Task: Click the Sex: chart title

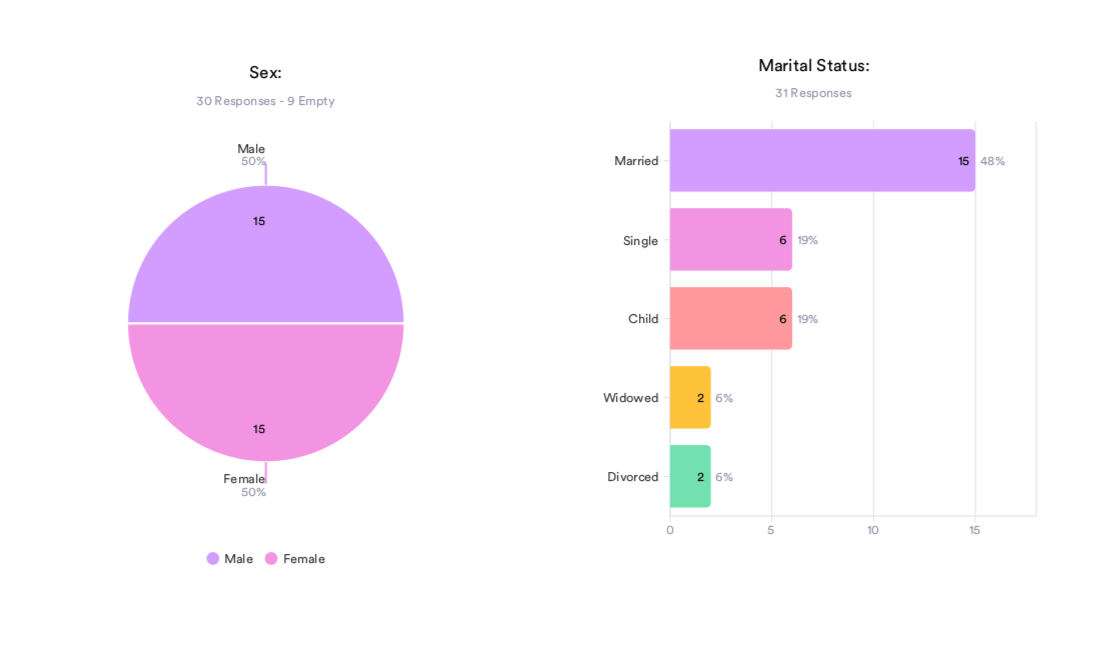Action: [266, 73]
